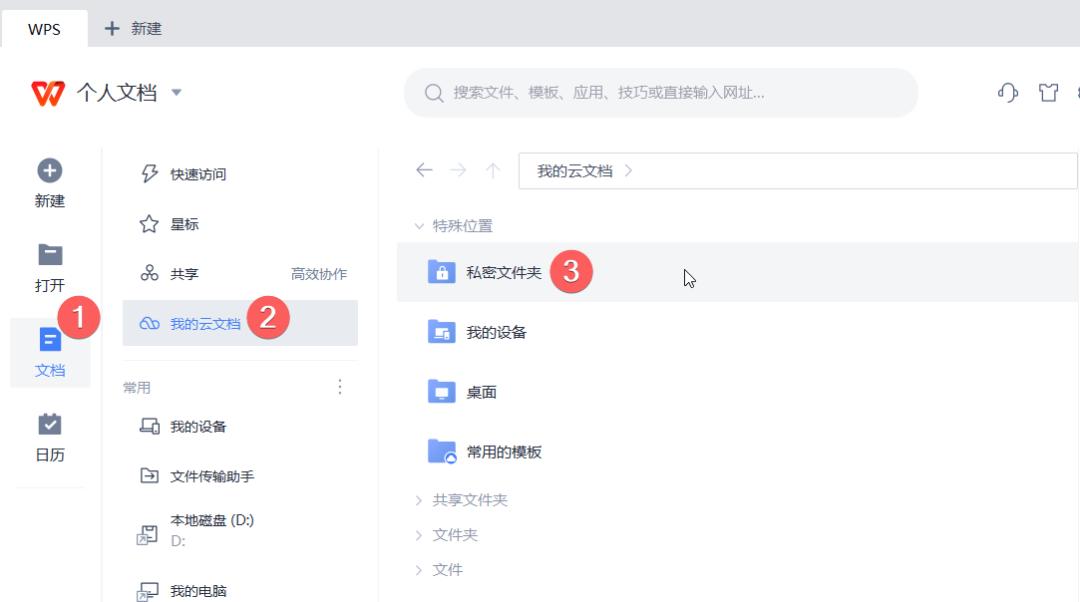The height and width of the screenshot is (602, 1080).
Task: Open files with the 打开 folder icon
Action: coord(50,256)
